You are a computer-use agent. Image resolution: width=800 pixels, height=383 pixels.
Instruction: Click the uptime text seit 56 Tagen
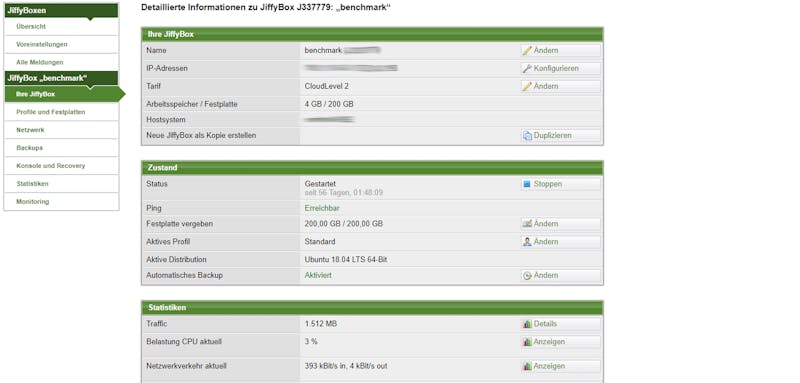[344, 193]
